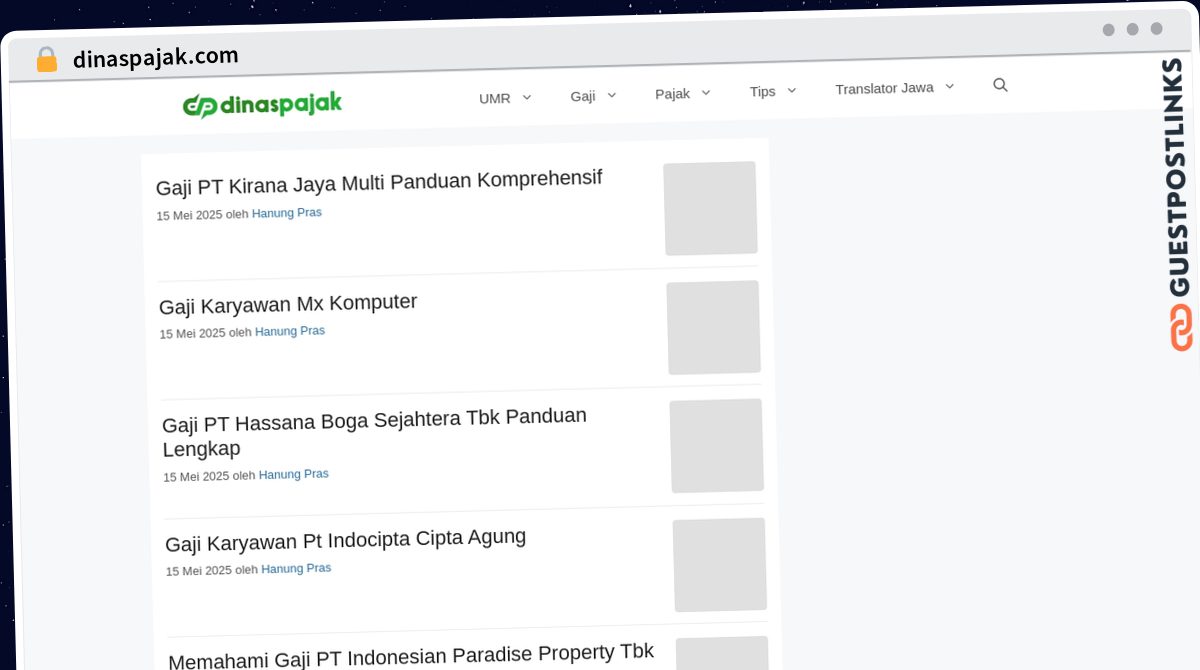Viewport: 1200px width, 670px height.
Task: Expand the Pajak dropdown chevron
Action: pyautogui.click(x=708, y=92)
